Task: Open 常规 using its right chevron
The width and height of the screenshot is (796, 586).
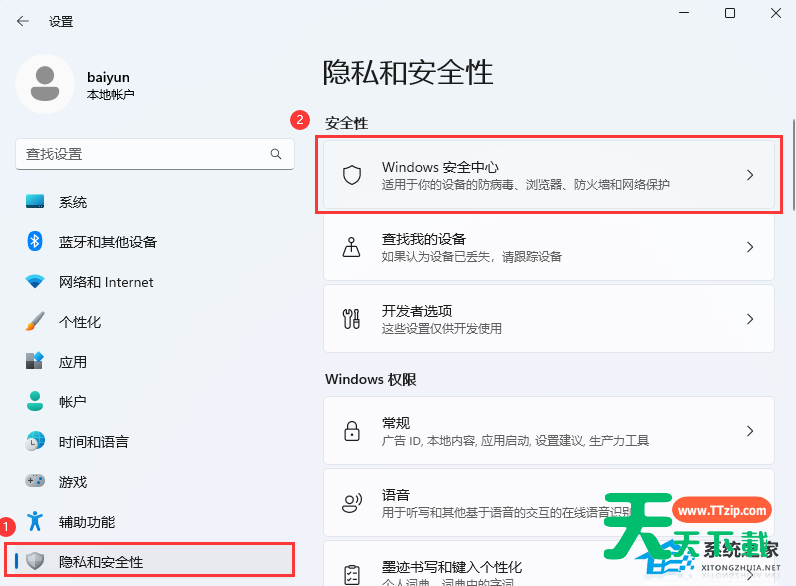Action: pyautogui.click(x=750, y=431)
